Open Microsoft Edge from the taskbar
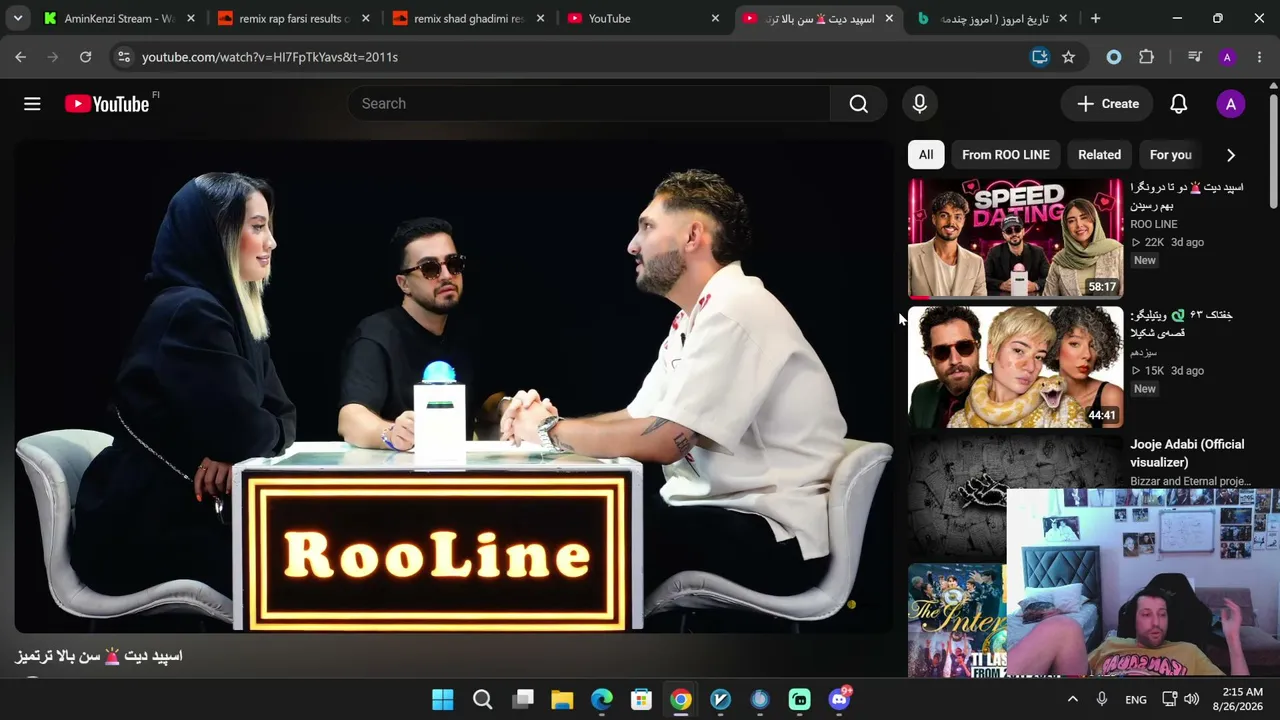This screenshot has height=720, width=1280. click(x=601, y=700)
